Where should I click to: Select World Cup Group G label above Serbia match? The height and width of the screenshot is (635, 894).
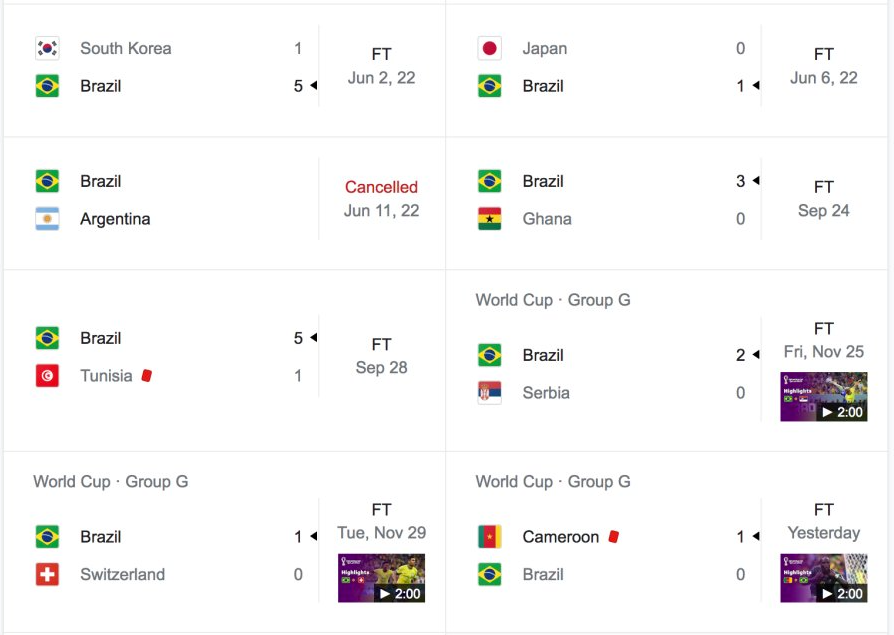point(553,300)
